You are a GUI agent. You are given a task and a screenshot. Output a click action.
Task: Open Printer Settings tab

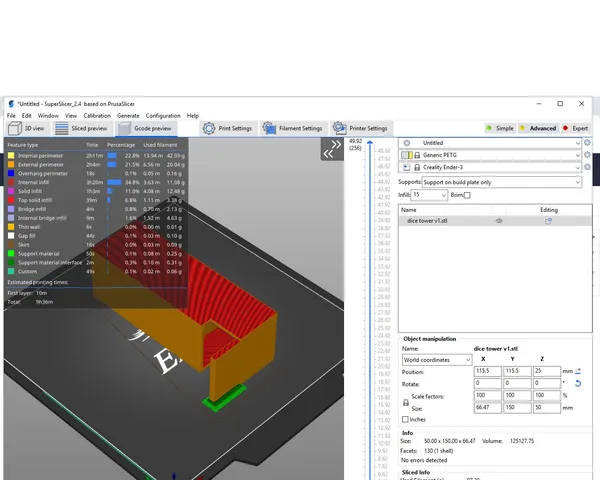coord(361,129)
